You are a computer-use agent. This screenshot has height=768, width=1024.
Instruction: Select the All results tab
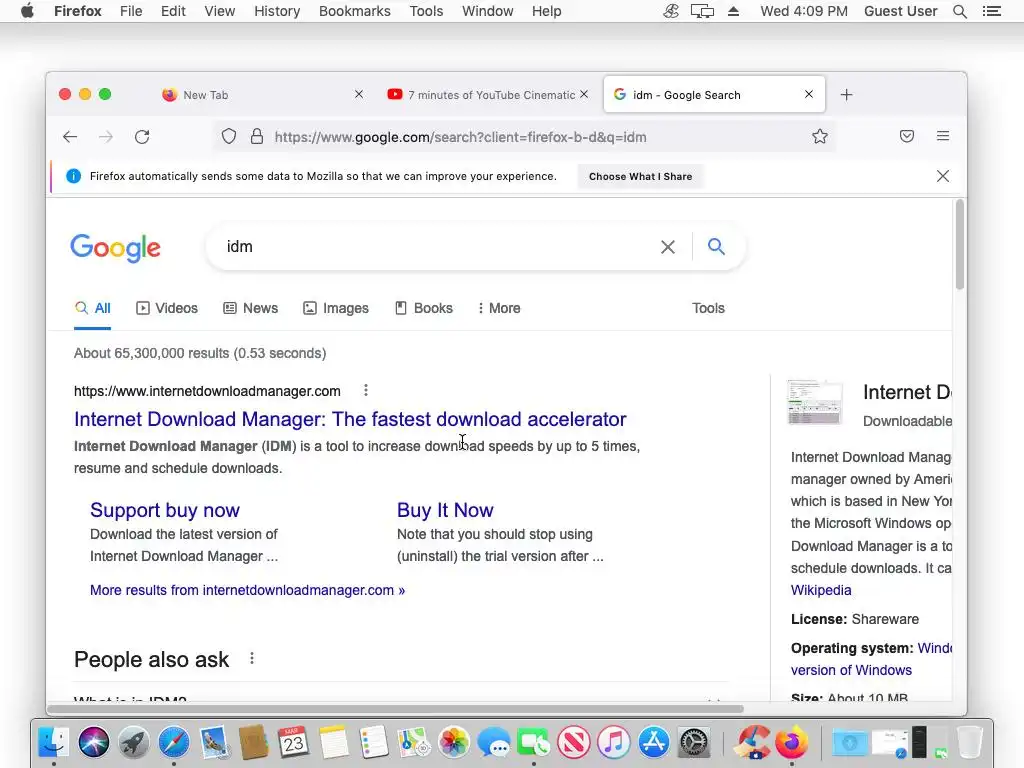[93, 308]
